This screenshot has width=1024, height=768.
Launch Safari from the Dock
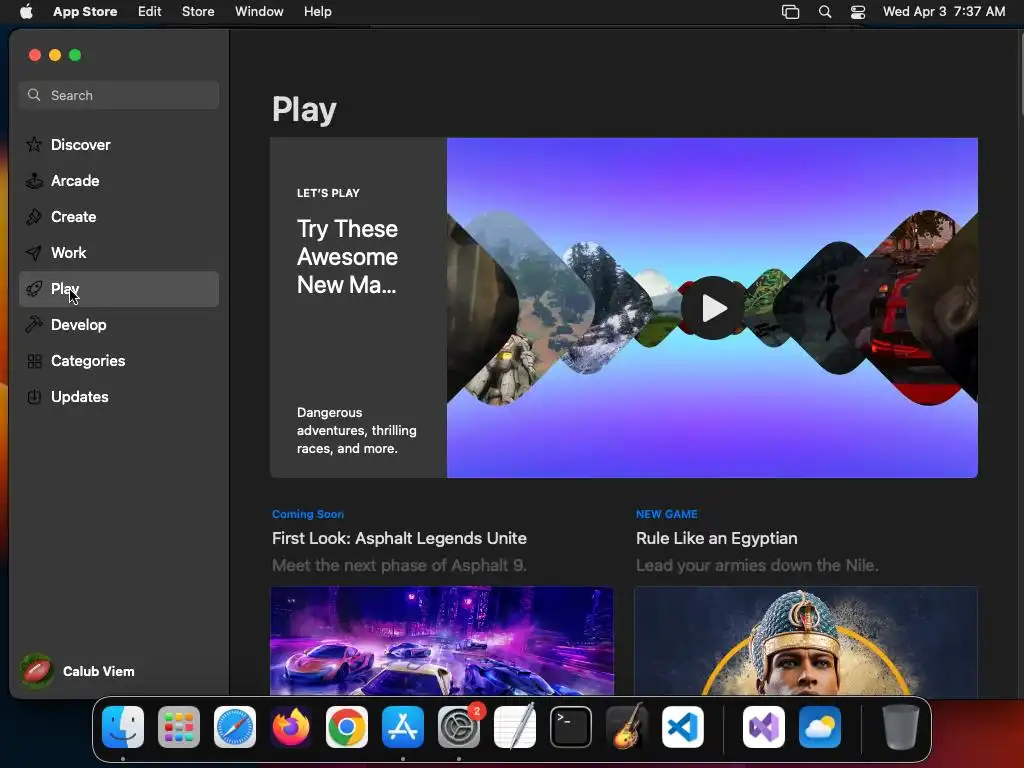pyautogui.click(x=234, y=727)
